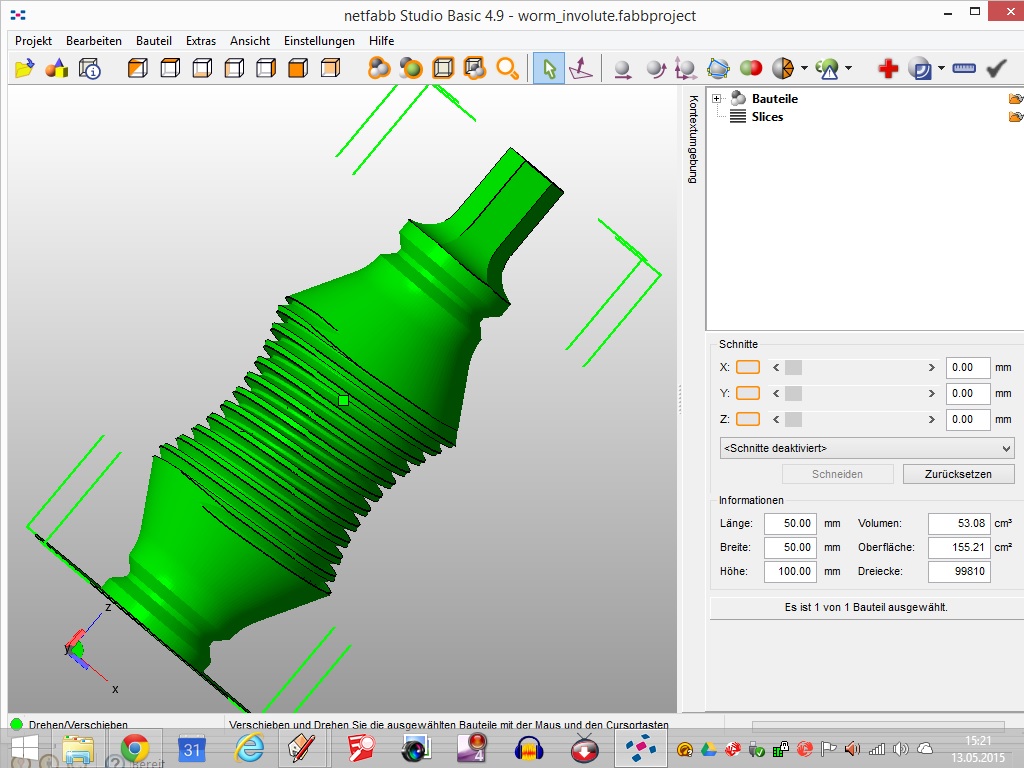
Task: Open dropdown arrow beside warning sphere icon
Action: 848,68
